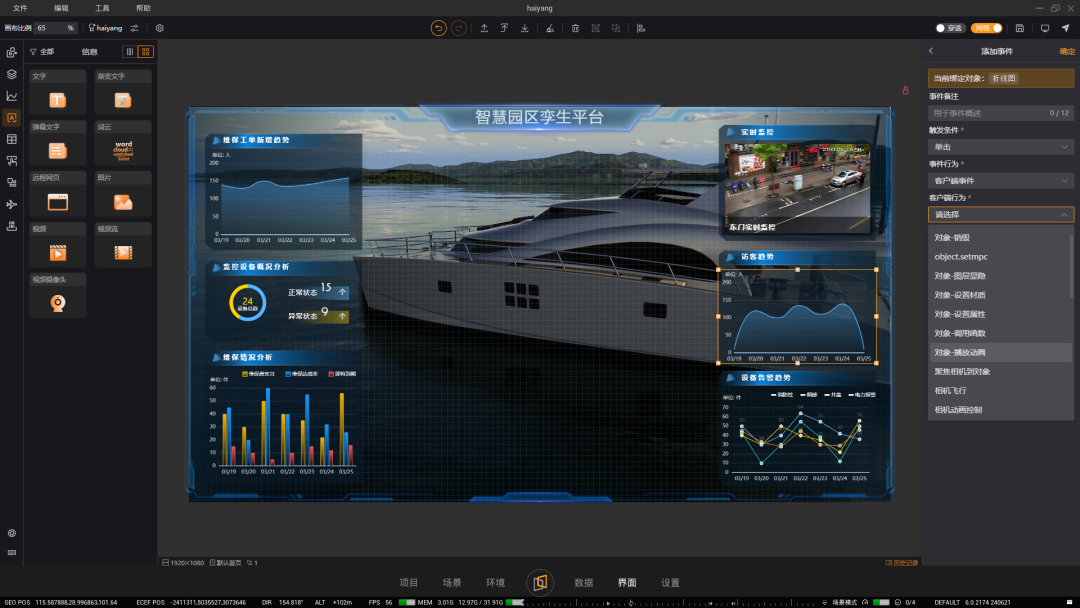
Task: Select the 词云 word cloud component
Action: [123, 145]
